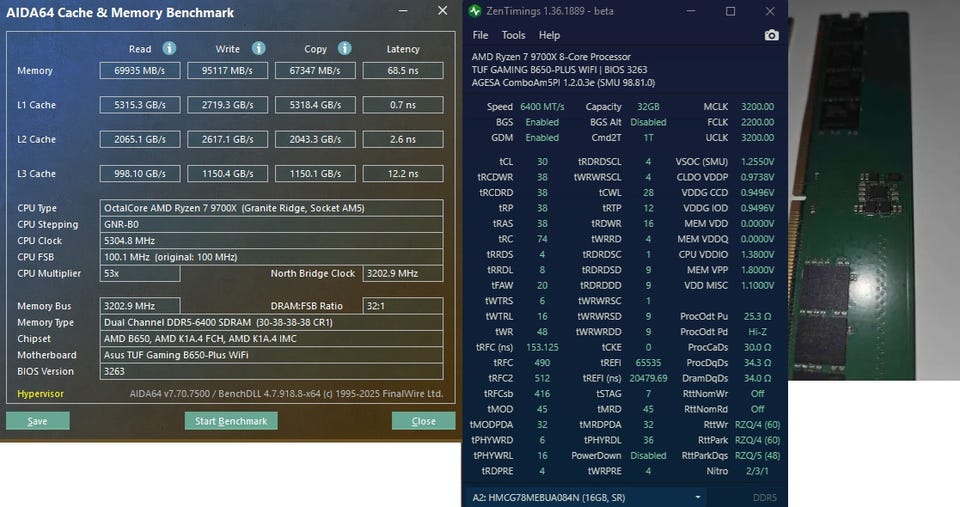Click the Close button in AIDA64 benchmark

click(x=423, y=421)
